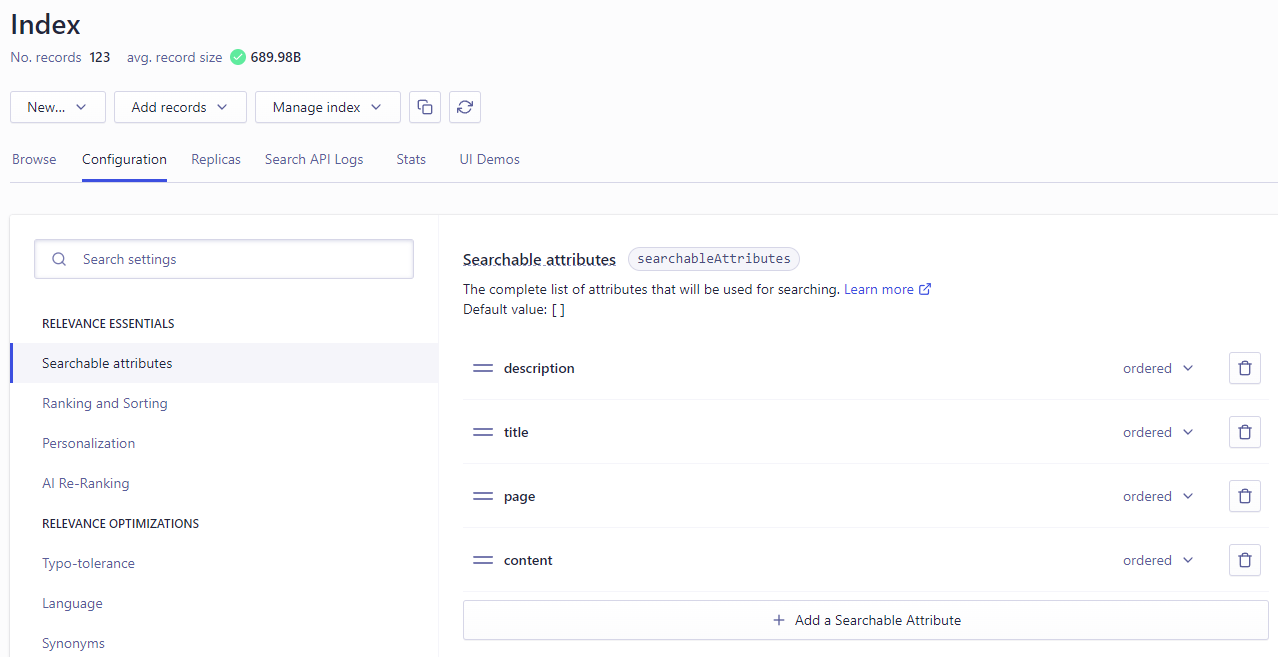1278x657 pixels.
Task: Click the refresh index icon
Action: [464, 107]
